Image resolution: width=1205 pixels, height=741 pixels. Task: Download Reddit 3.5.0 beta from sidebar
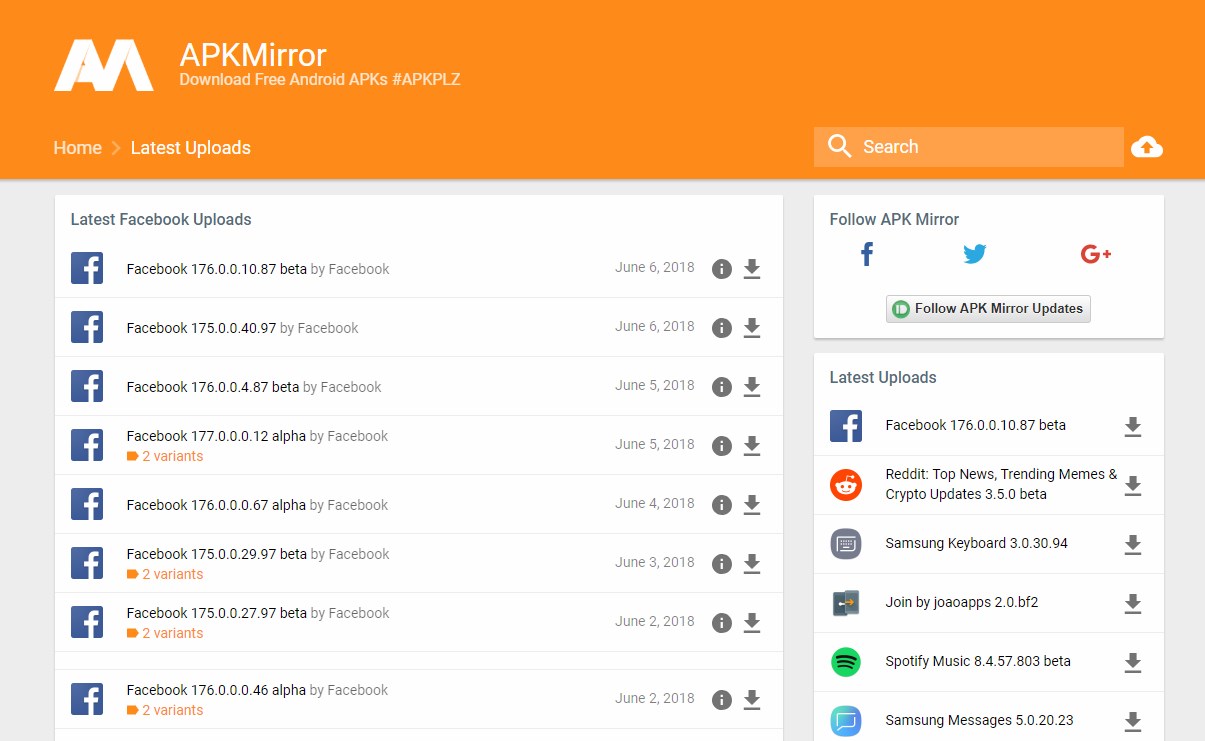click(x=1133, y=486)
